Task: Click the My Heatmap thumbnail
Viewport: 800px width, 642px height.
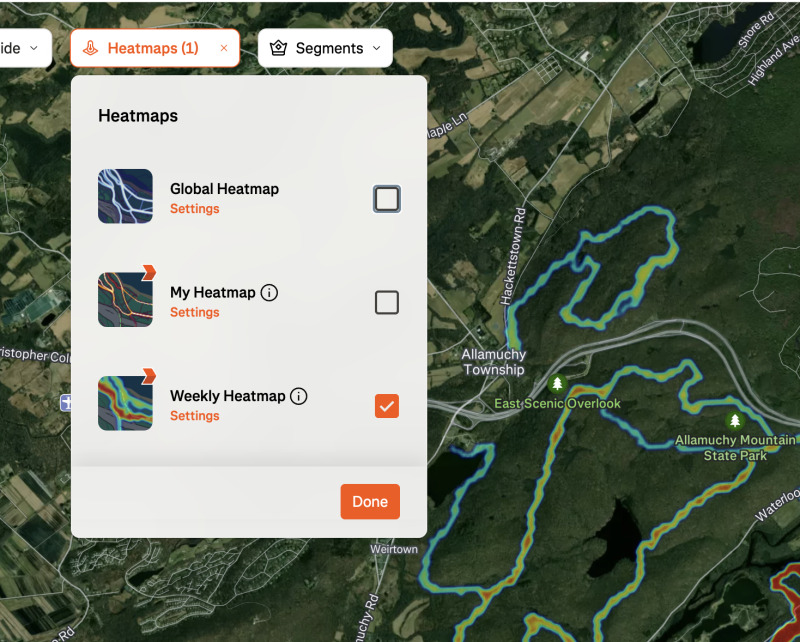Action: pyautogui.click(x=125, y=300)
